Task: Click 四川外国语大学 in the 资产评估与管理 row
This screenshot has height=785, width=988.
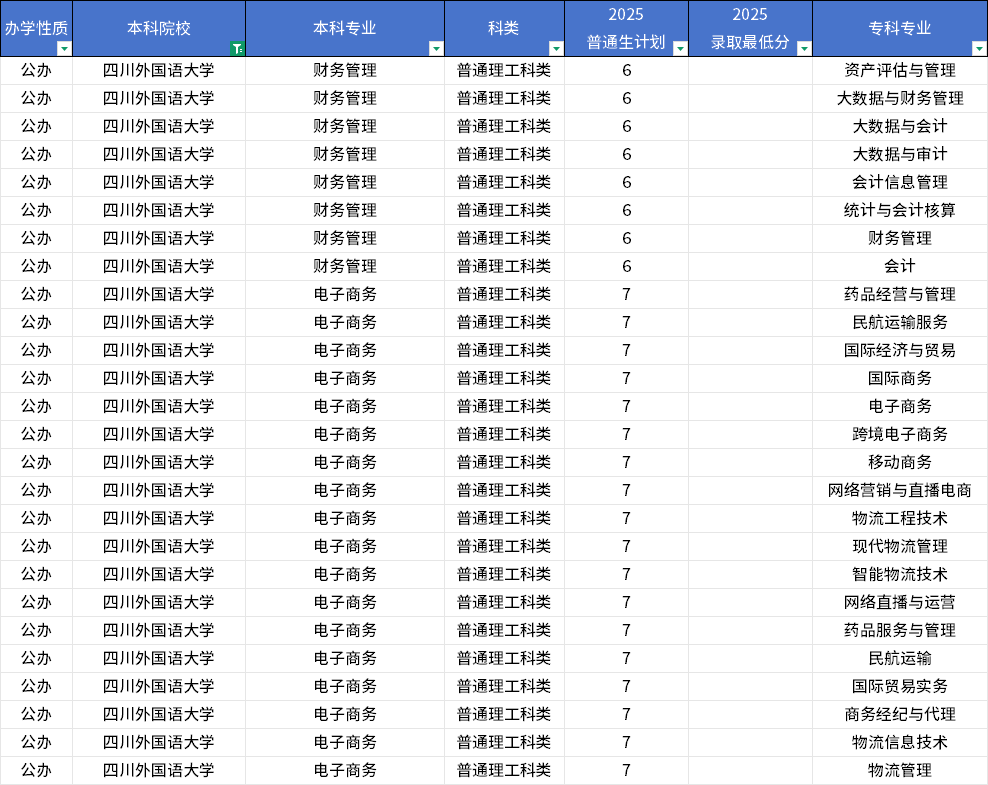Action: click(159, 71)
